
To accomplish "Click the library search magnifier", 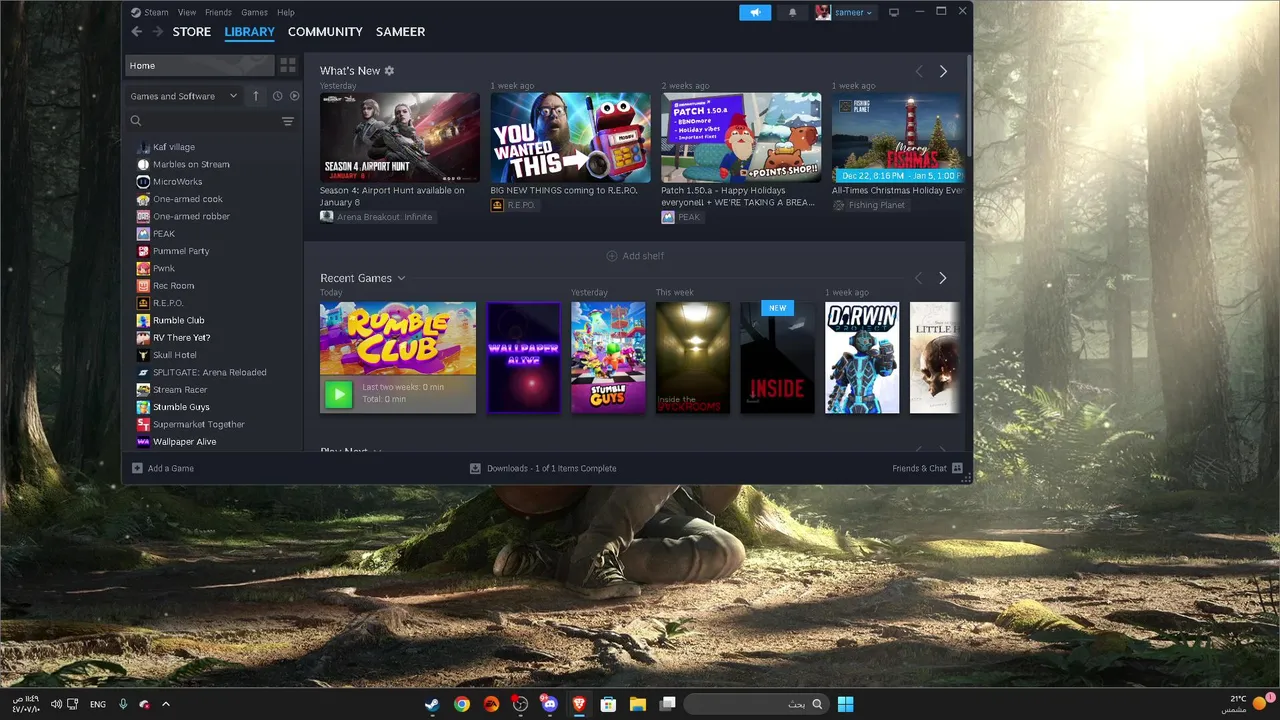I will (x=136, y=121).
